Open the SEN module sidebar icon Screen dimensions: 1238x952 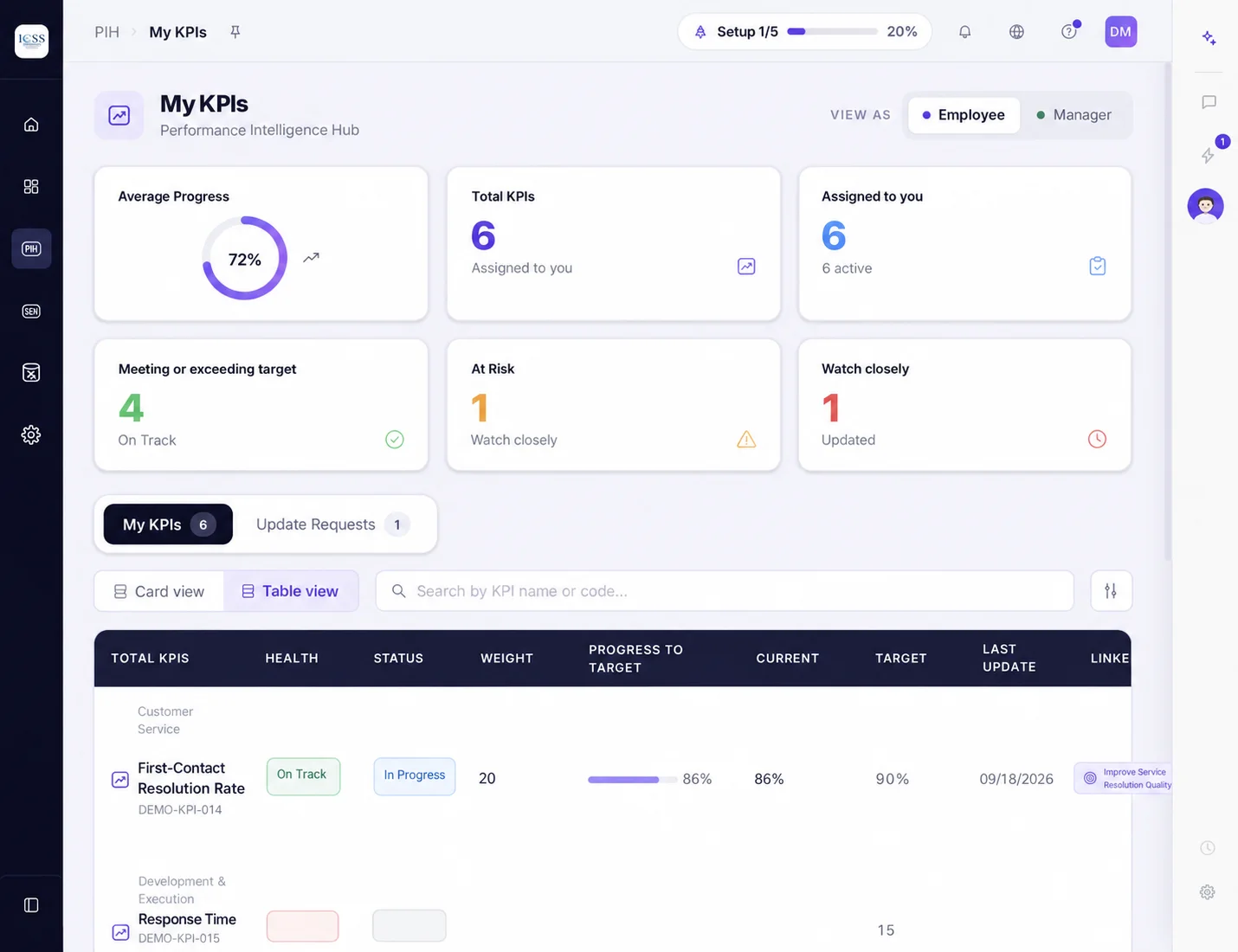tap(31, 312)
